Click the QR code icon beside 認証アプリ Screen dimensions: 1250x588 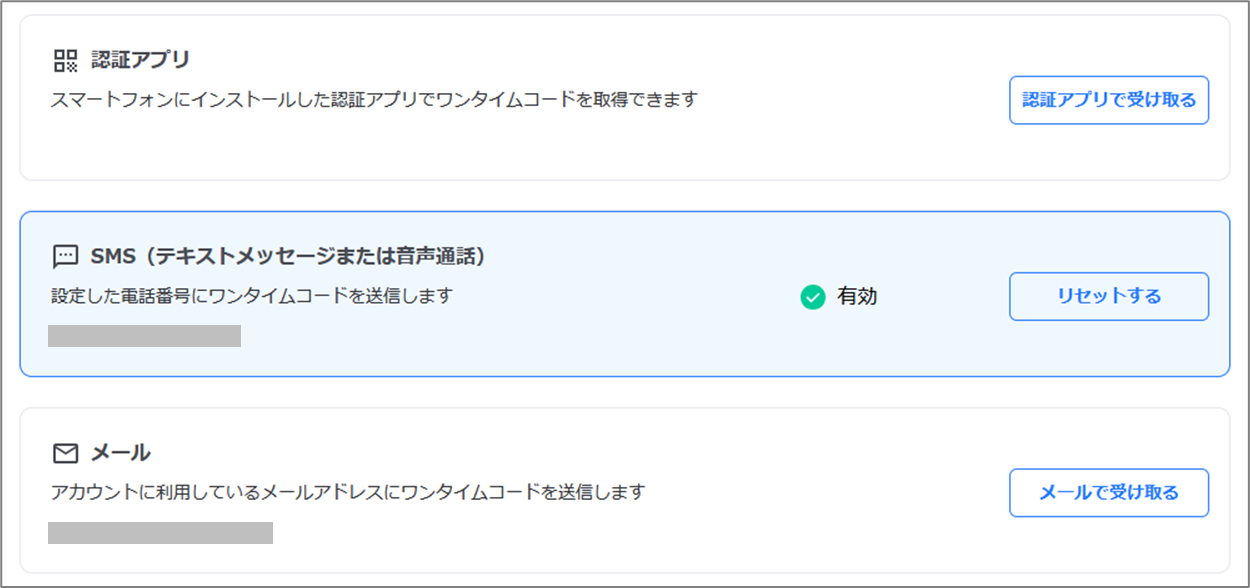[x=65, y=60]
